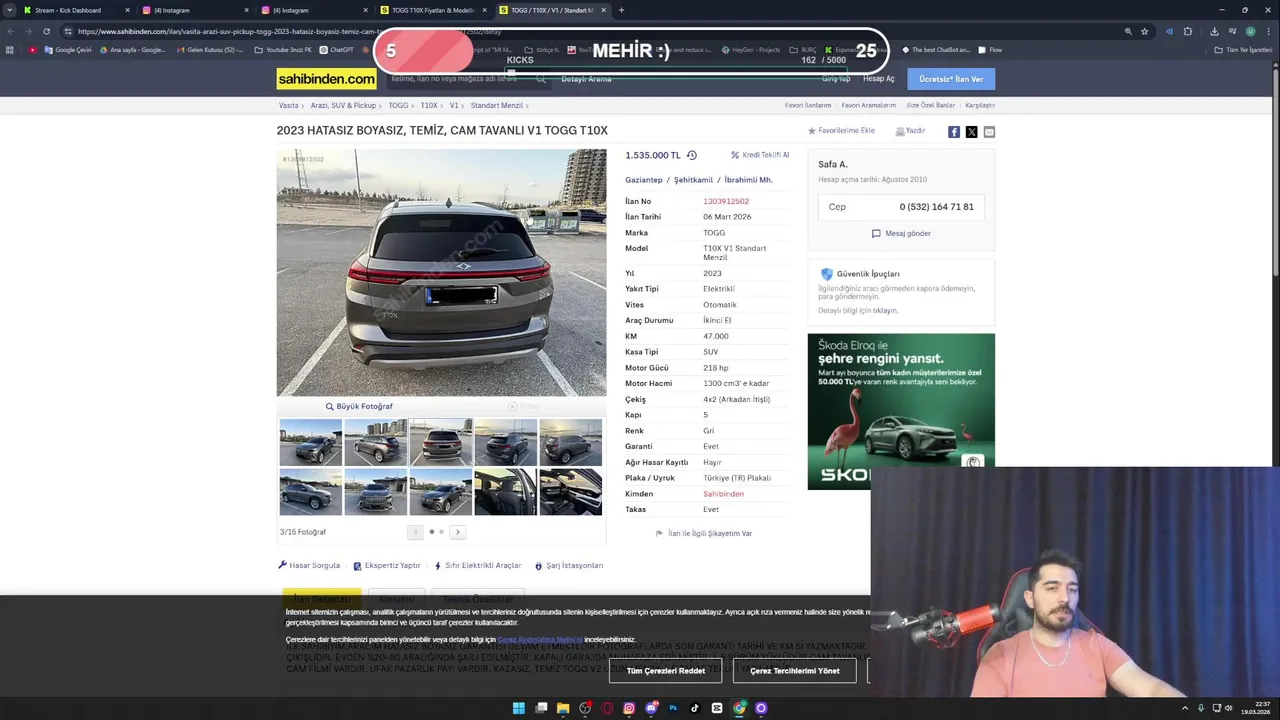Viewport: 1280px width, 720px height.
Task: Open Sıfır Elektrikli Araçlar link
Action: click(x=478, y=565)
